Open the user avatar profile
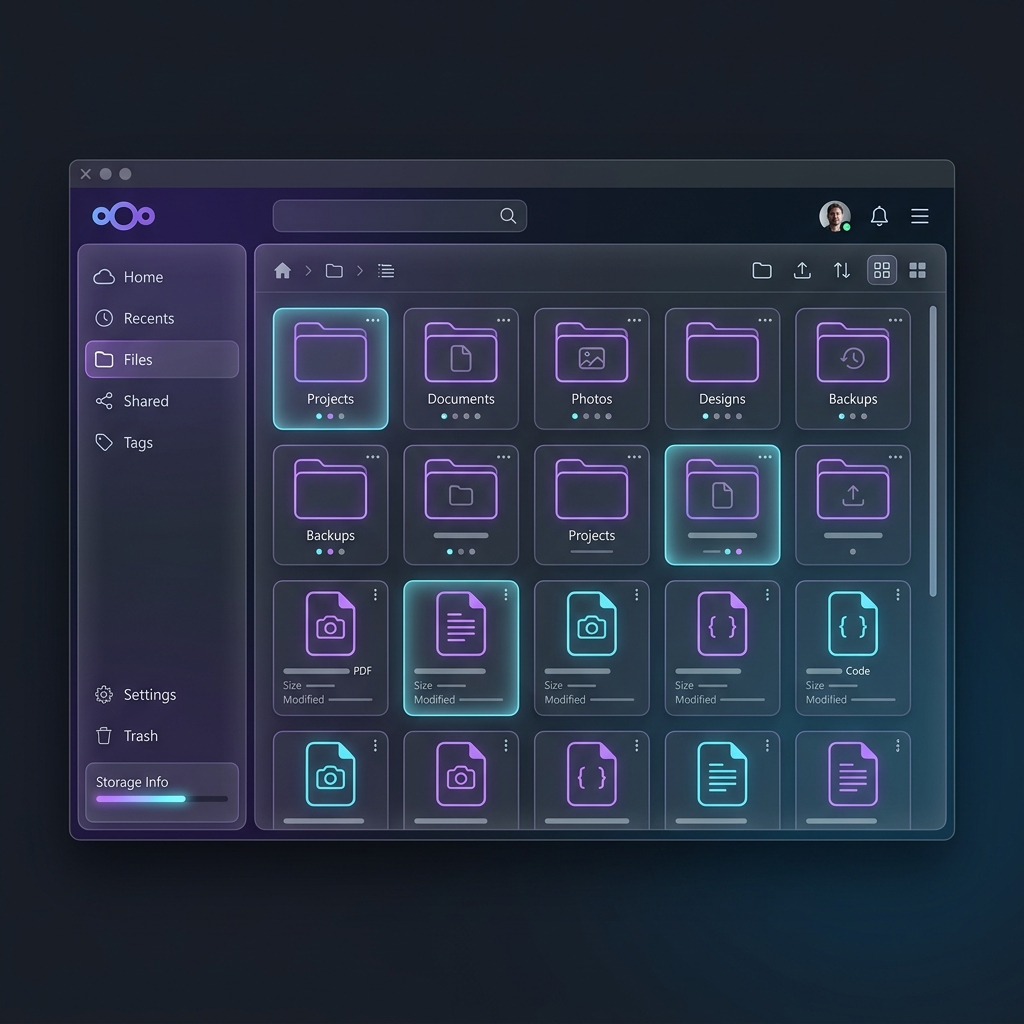Image resolution: width=1024 pixels, height=1024 pixels. click(x=834, y=216)
